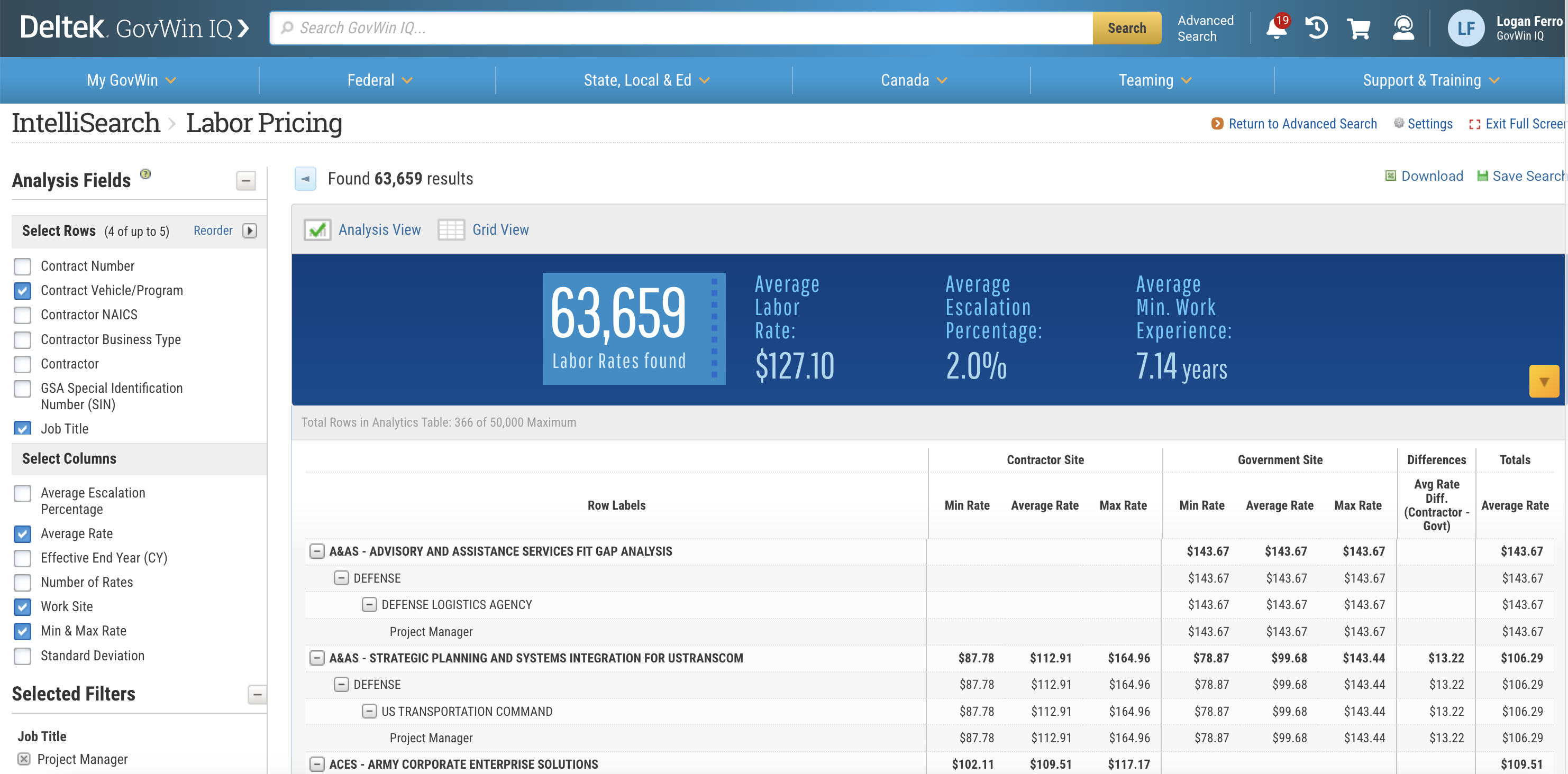
Task: Click the yellow collapse arrow on summary banner
Action: coord(1544,382)
